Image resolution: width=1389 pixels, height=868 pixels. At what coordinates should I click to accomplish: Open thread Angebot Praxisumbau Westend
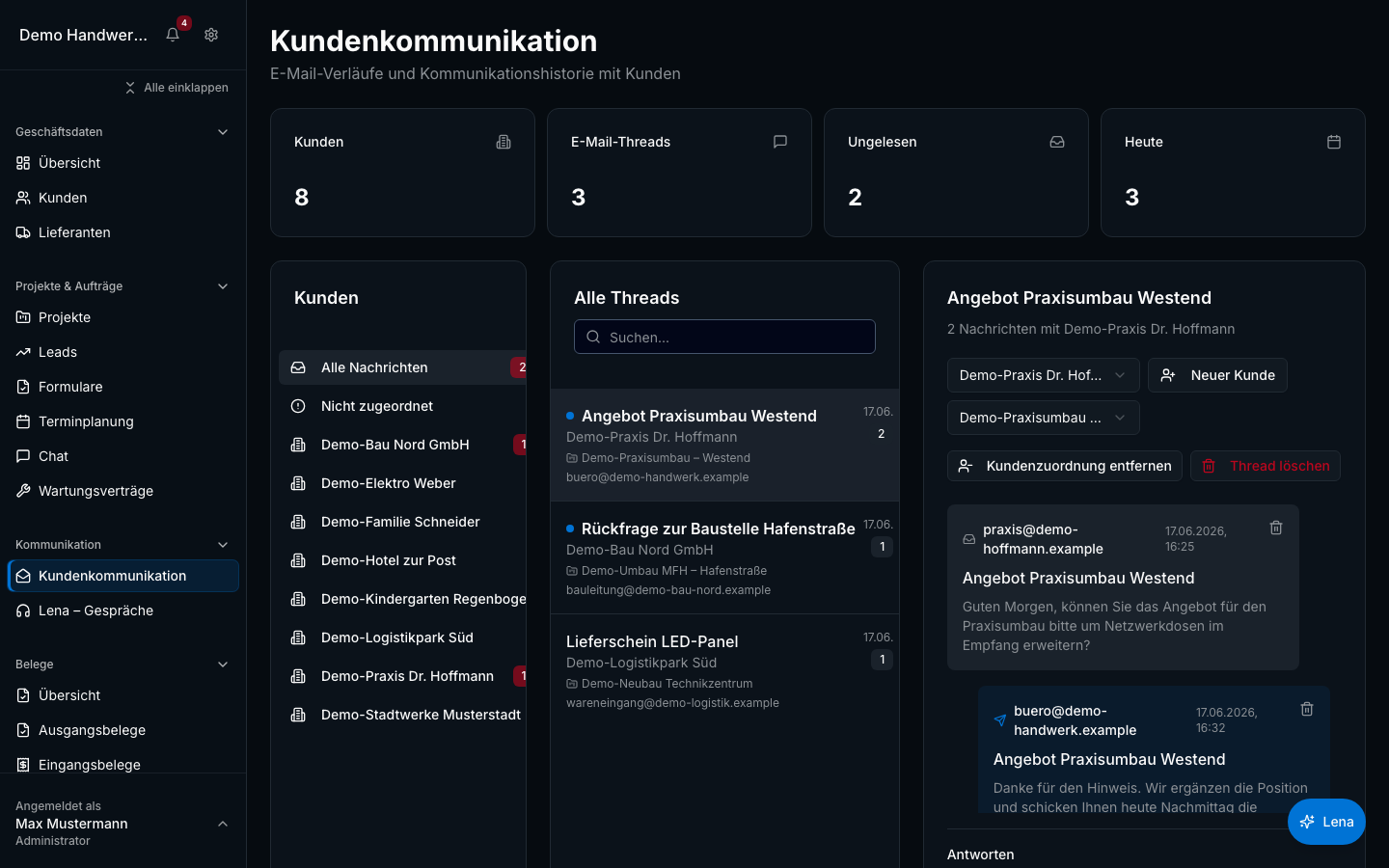click(x=724, y=445)
